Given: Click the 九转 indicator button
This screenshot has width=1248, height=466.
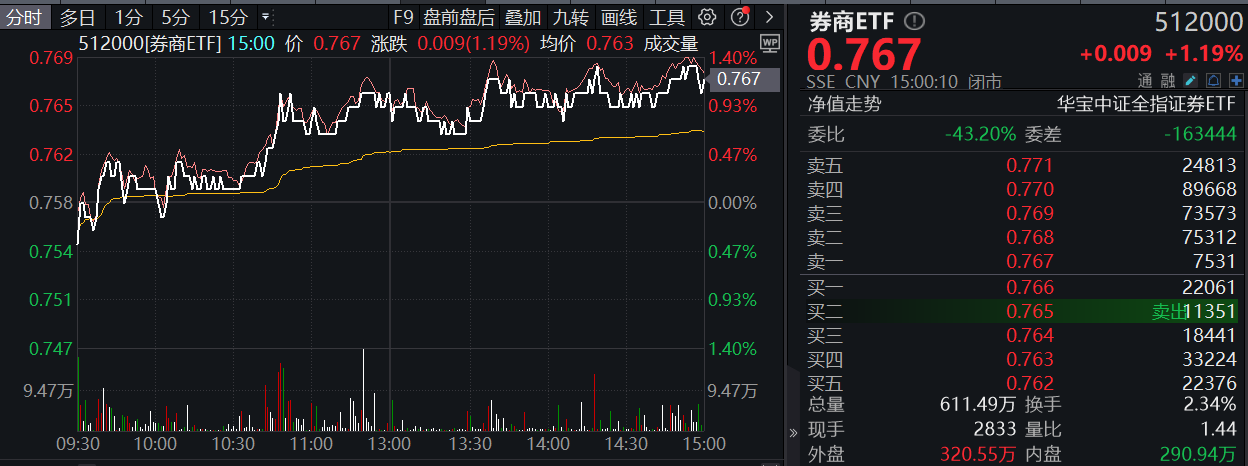Looking at the screenshot, I should 571,17.
